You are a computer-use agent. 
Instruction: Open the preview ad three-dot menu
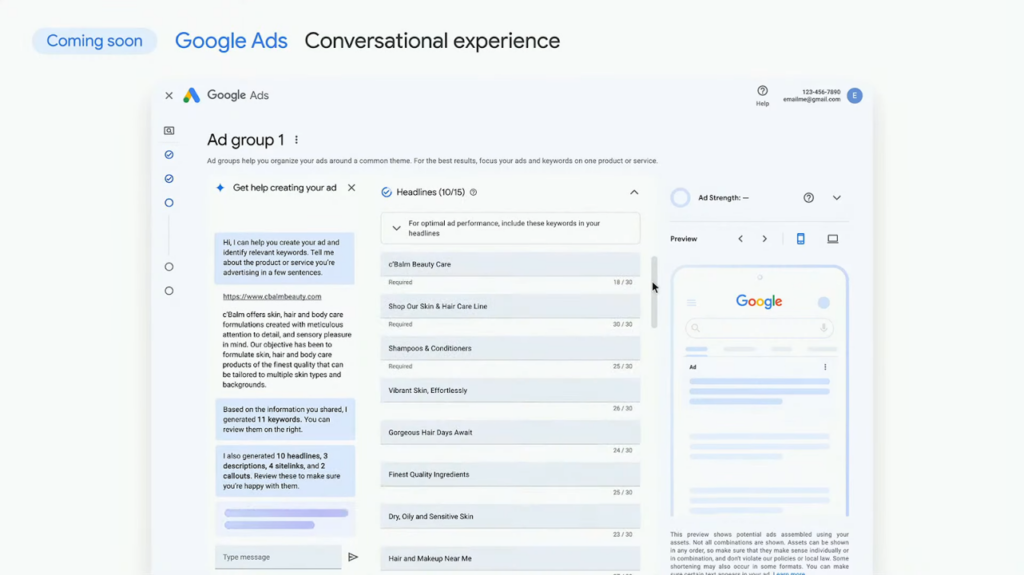coord(825,367)
